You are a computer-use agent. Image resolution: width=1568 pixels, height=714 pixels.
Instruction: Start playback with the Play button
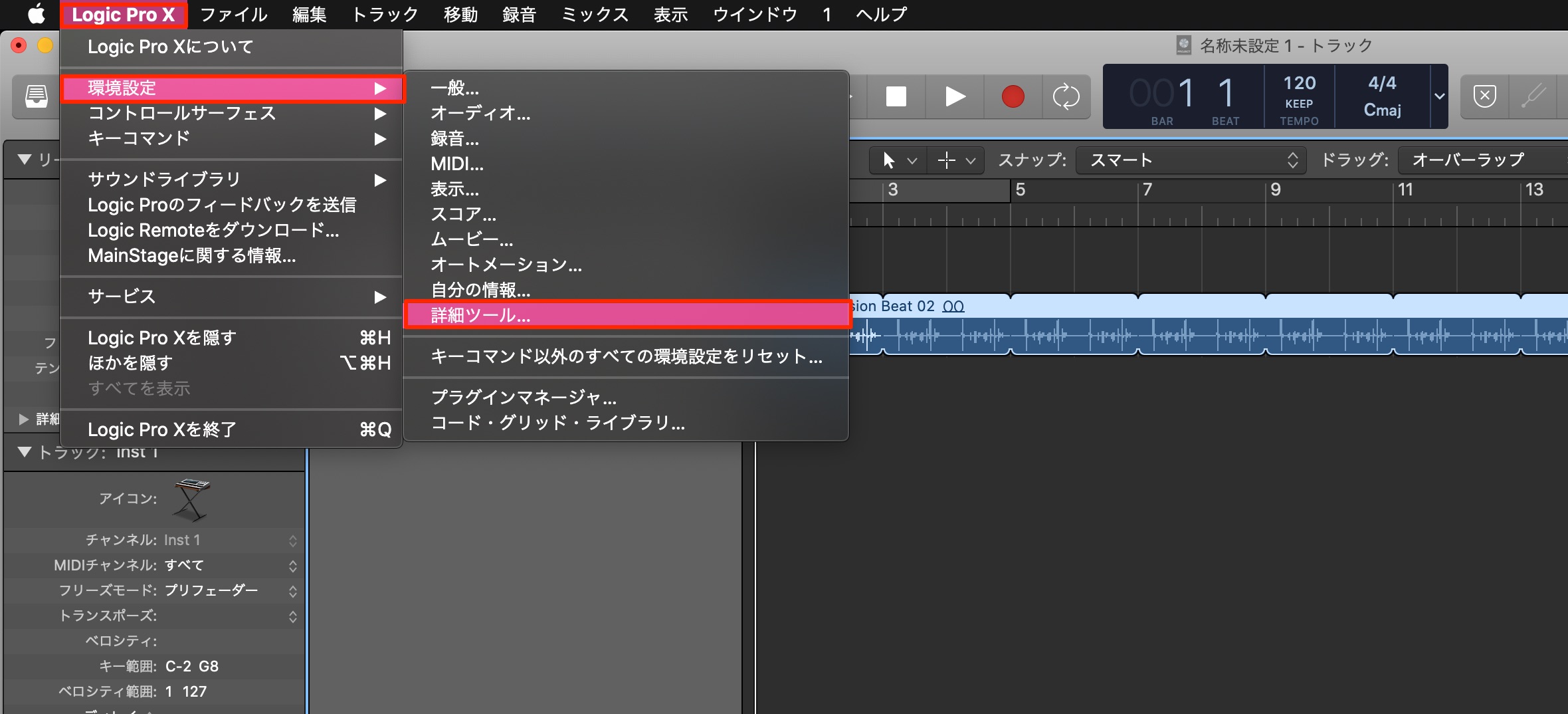pos(955,97)
